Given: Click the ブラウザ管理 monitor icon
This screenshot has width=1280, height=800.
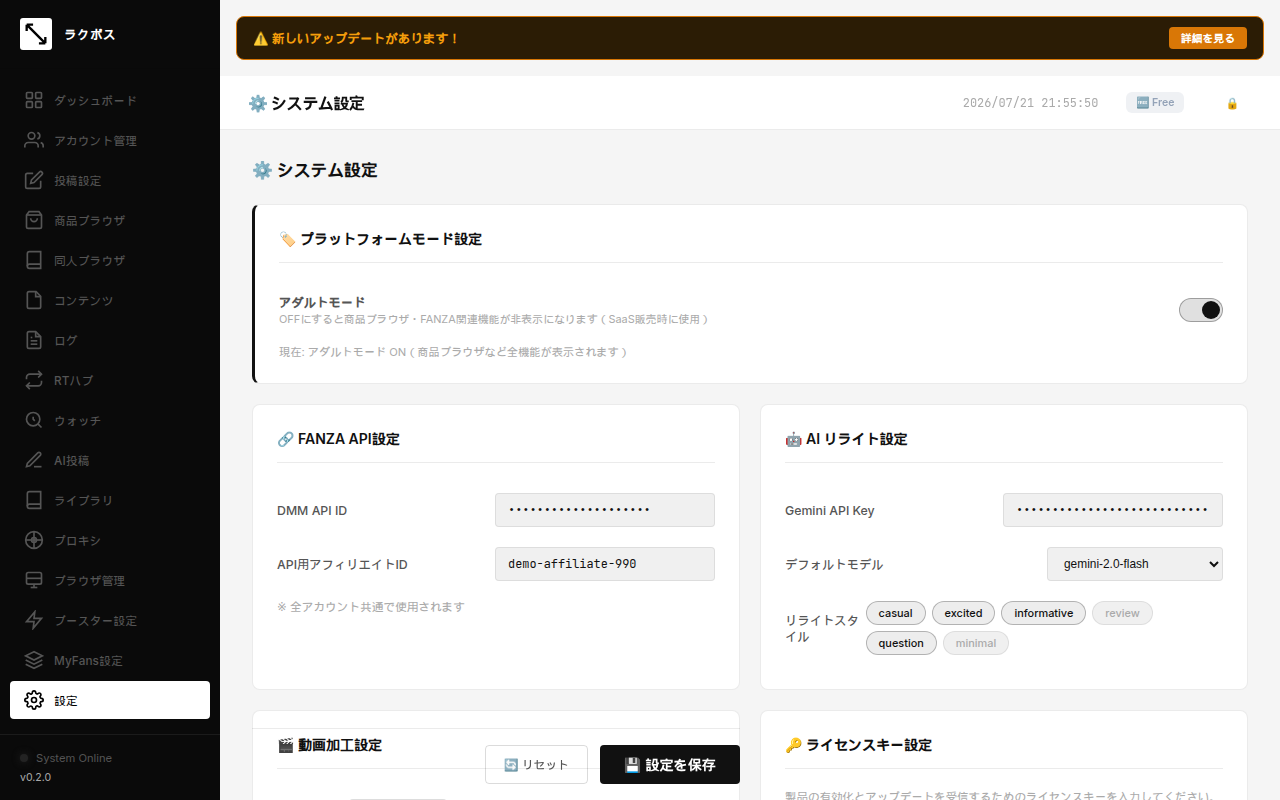Looking at the screenshot, I should 34,580.
